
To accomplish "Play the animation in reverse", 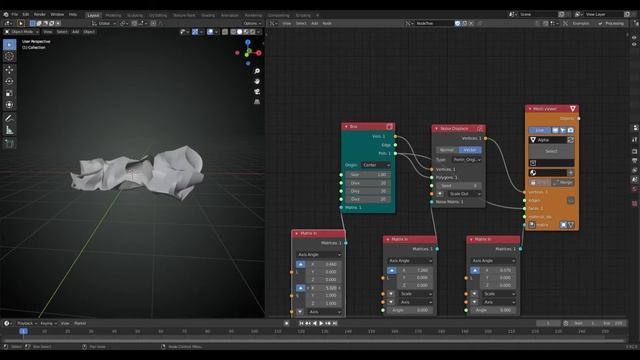I will pos(315,323).
